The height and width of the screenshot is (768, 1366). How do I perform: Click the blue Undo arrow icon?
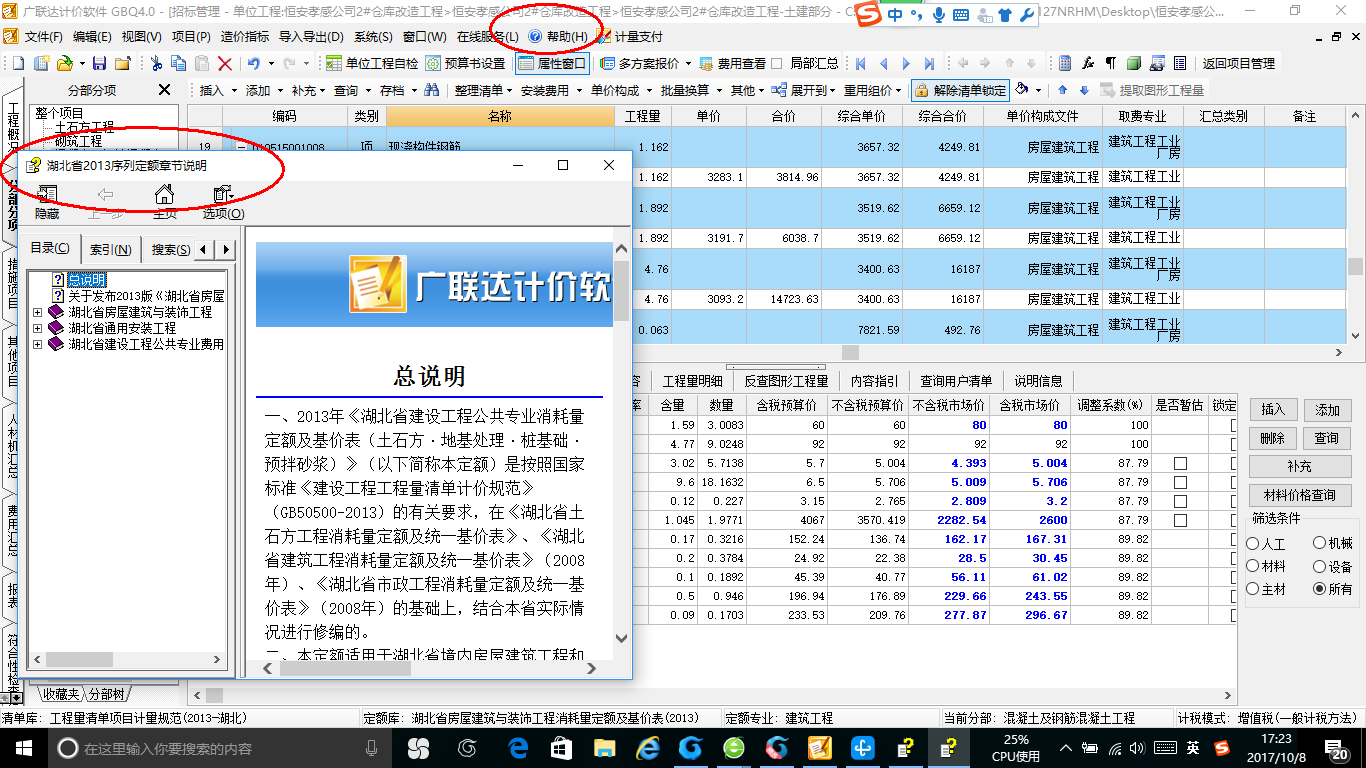point(254,63)
